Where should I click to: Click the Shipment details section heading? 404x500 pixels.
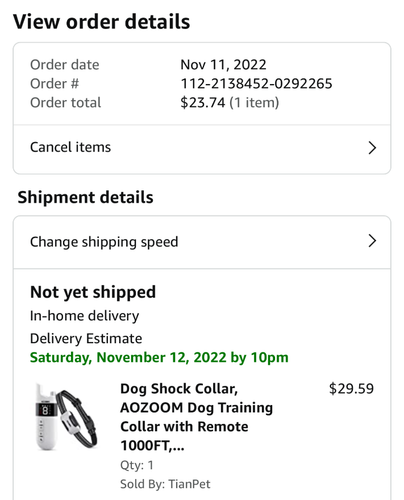[85, 197]
